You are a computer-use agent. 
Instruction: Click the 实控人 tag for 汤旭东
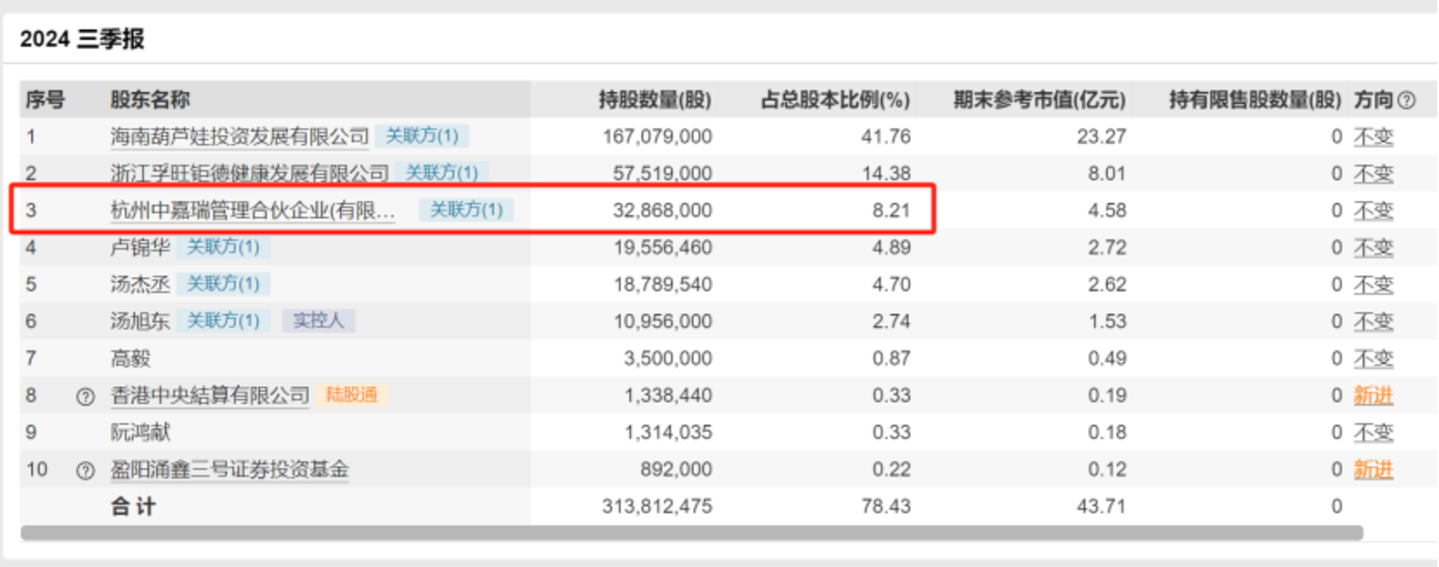318,321
